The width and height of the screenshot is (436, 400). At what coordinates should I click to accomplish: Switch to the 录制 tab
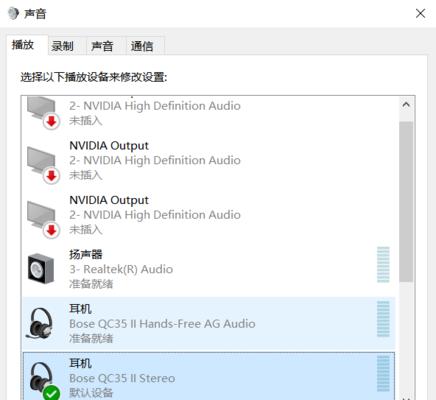click(62, 46)
